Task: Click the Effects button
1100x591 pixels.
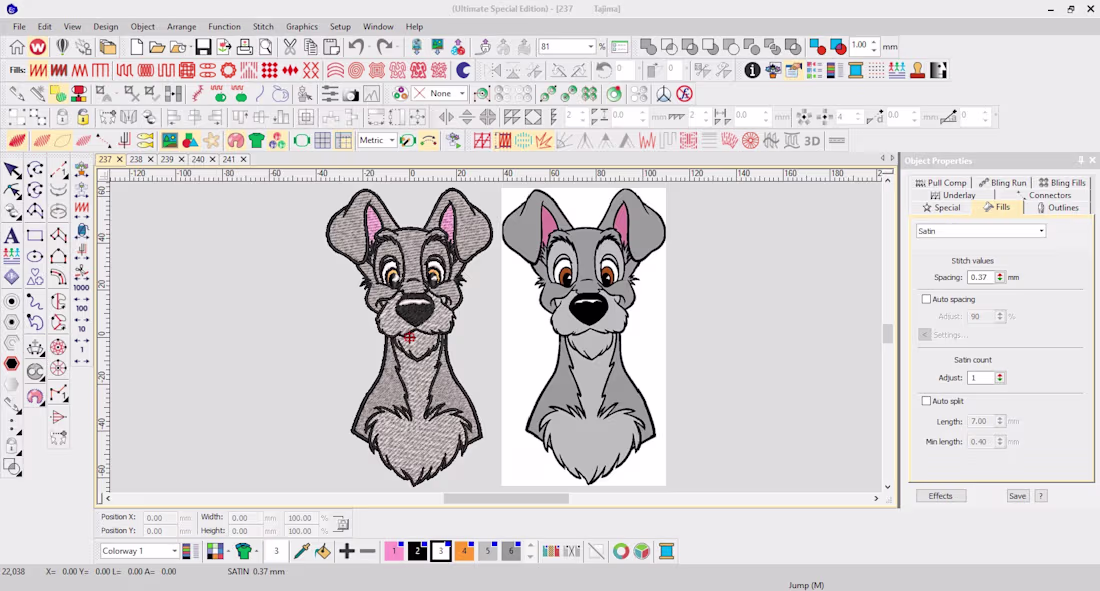Action: click(x=941, y=496)
